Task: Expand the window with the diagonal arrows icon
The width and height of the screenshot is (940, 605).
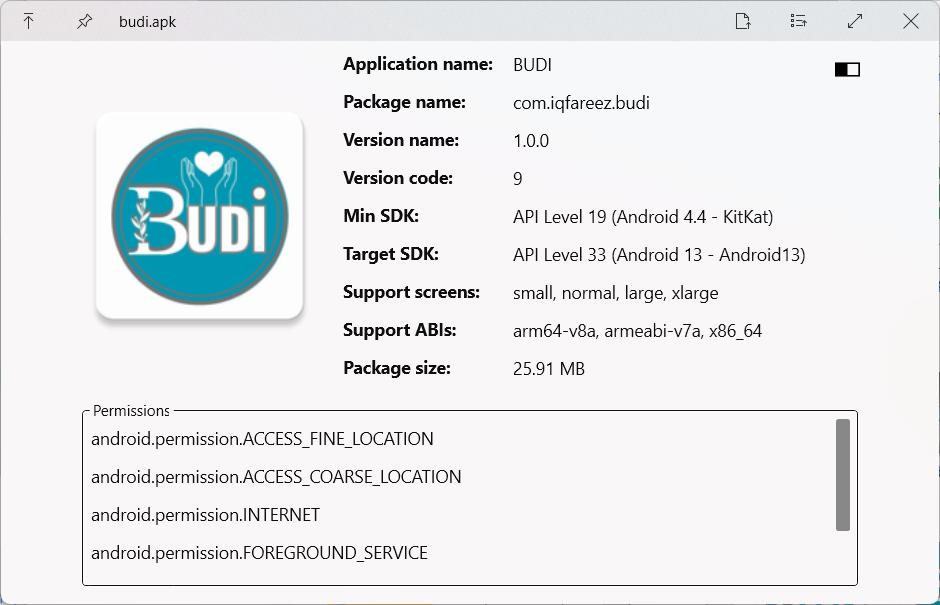Action: (854, 20)
